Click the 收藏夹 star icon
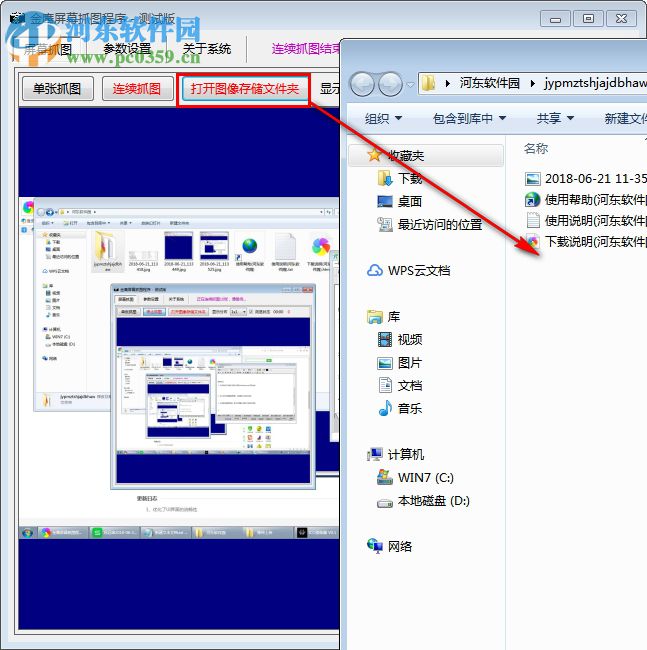This screenshot has width=647, height=650. (374, 155)
